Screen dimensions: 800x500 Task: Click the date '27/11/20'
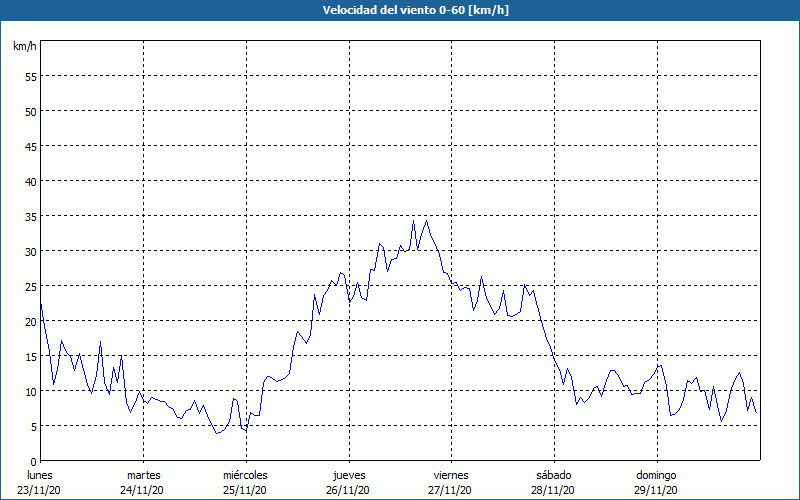pyautogui.click(x=449, y=490)
